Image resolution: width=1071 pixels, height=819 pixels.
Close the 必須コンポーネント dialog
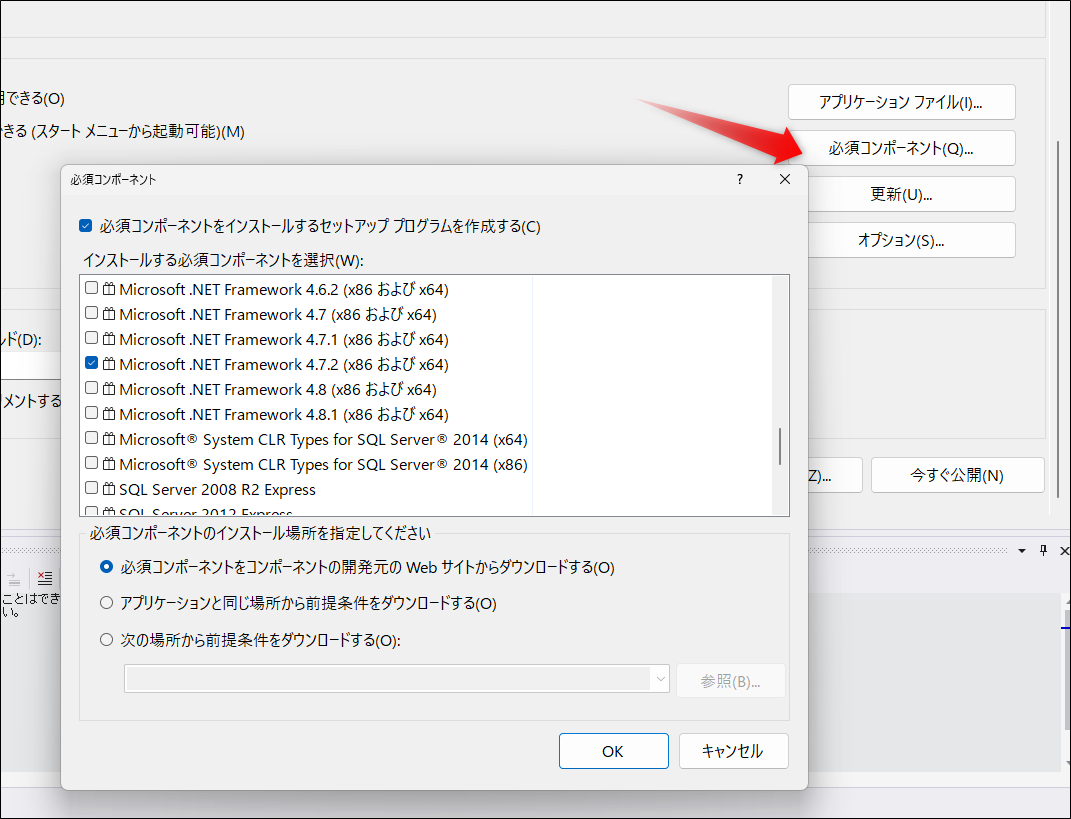pos(785,180)
